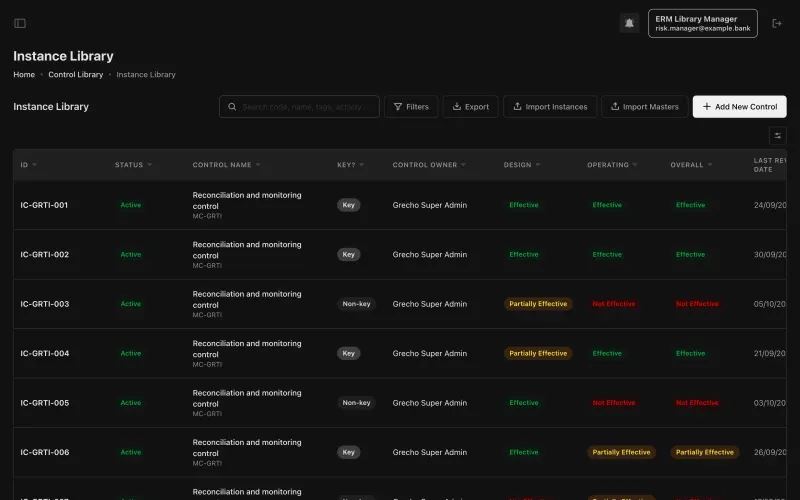800x500 pixels.
Task: Click Effective design value for IC-GRTI-001
Action: 523,205
